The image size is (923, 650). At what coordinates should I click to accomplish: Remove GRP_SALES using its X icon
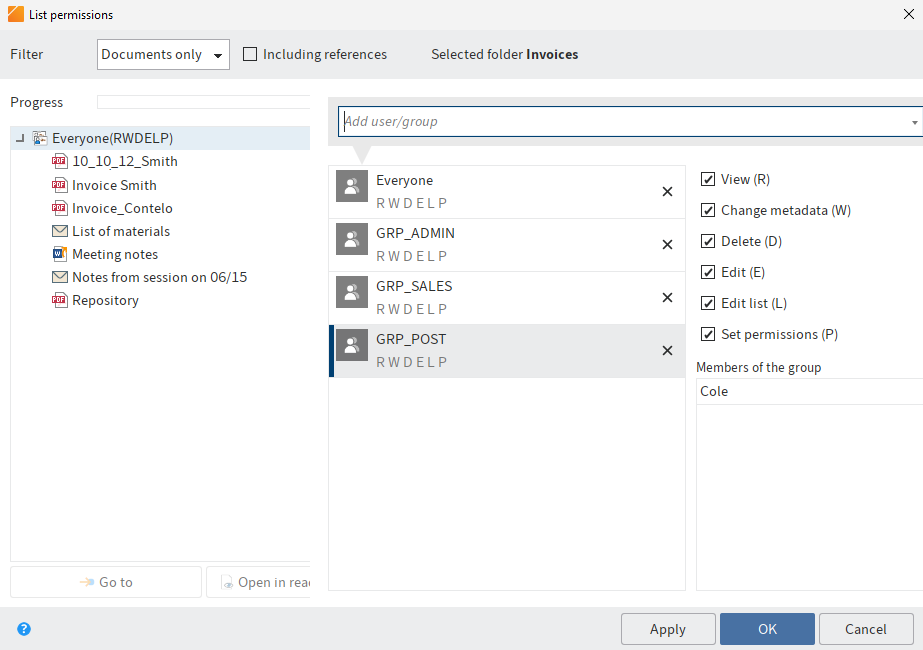coord(667,298)
